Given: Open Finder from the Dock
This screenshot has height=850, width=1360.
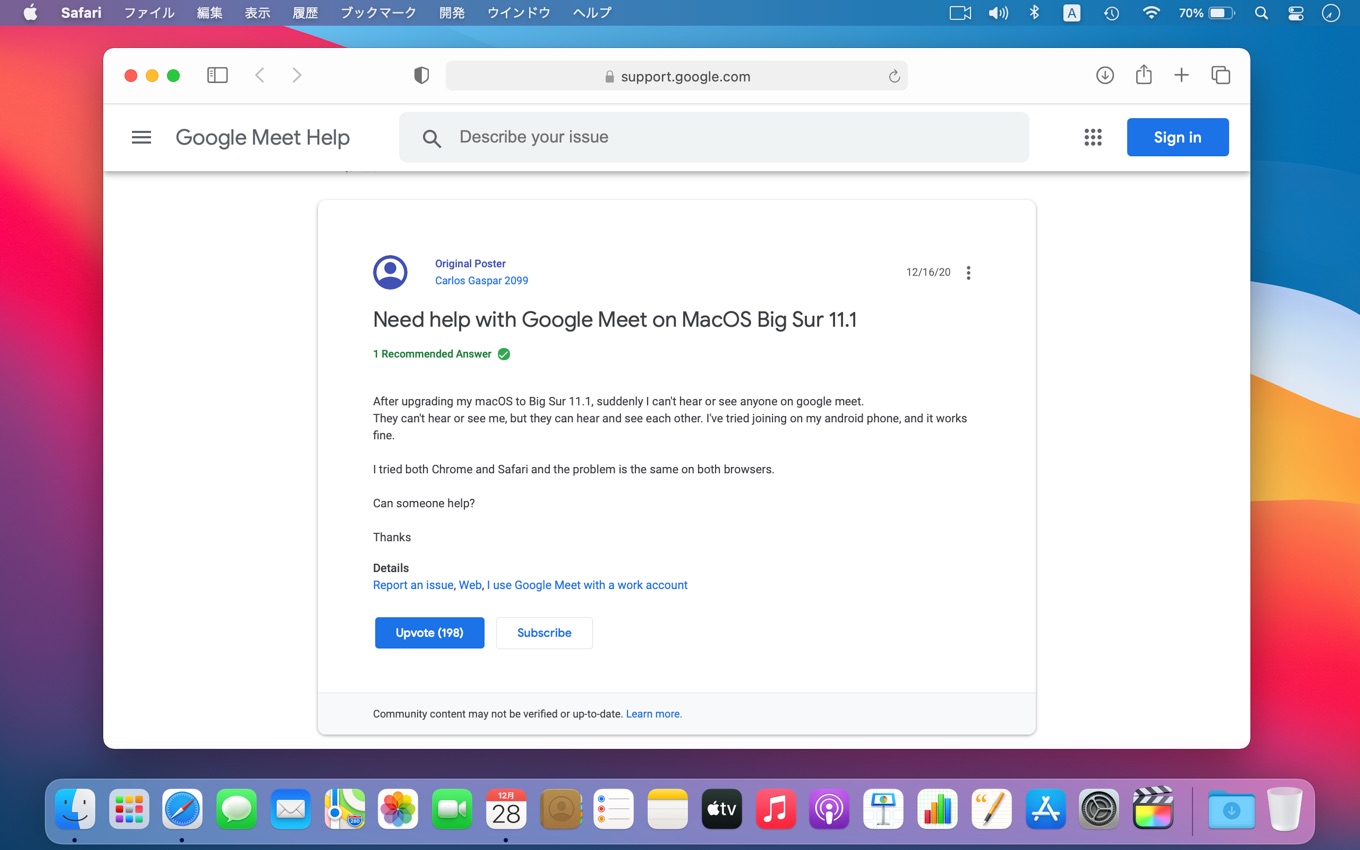Looking at the screenshot, I should point(75,809).
